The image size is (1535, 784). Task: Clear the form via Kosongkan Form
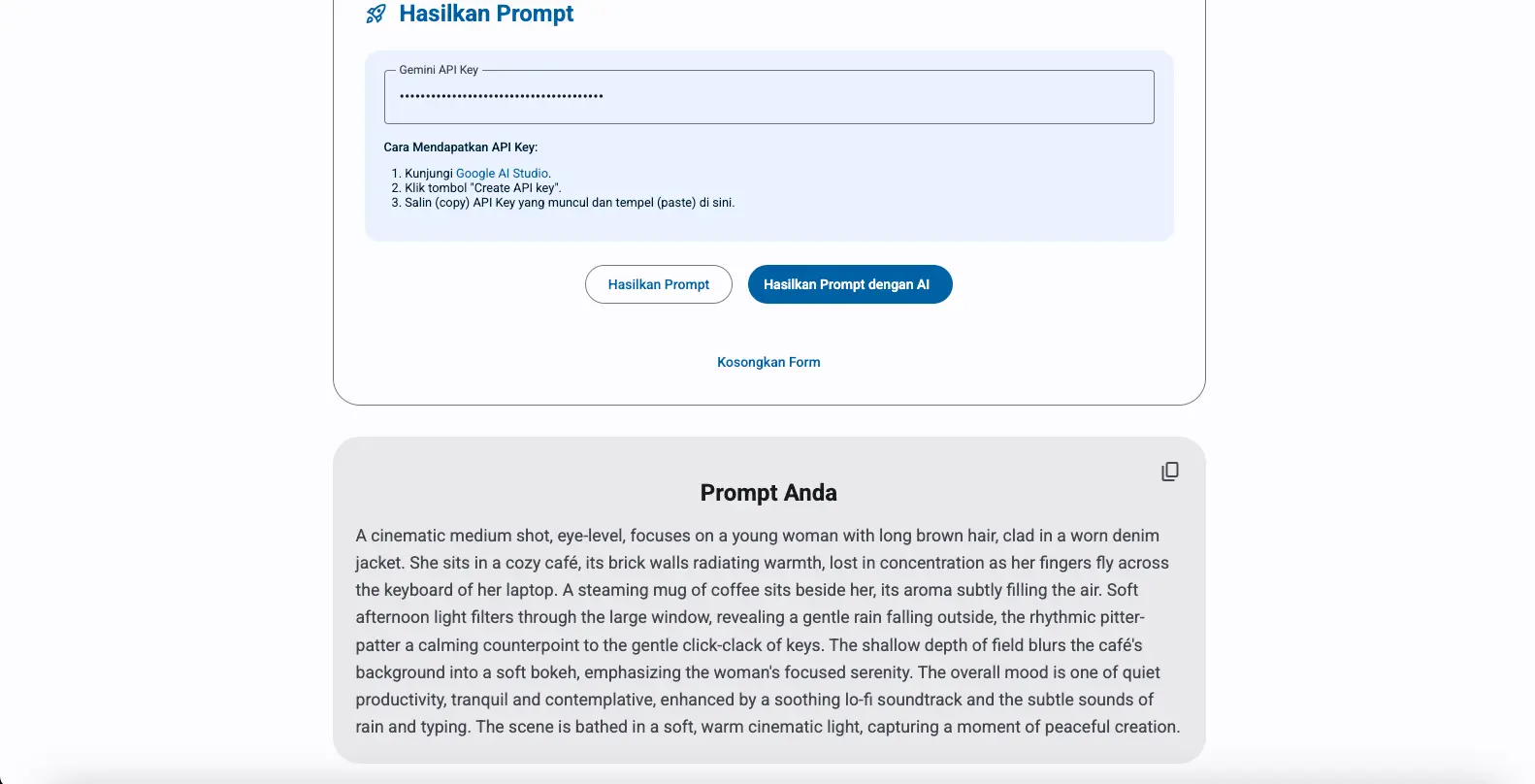768,362
